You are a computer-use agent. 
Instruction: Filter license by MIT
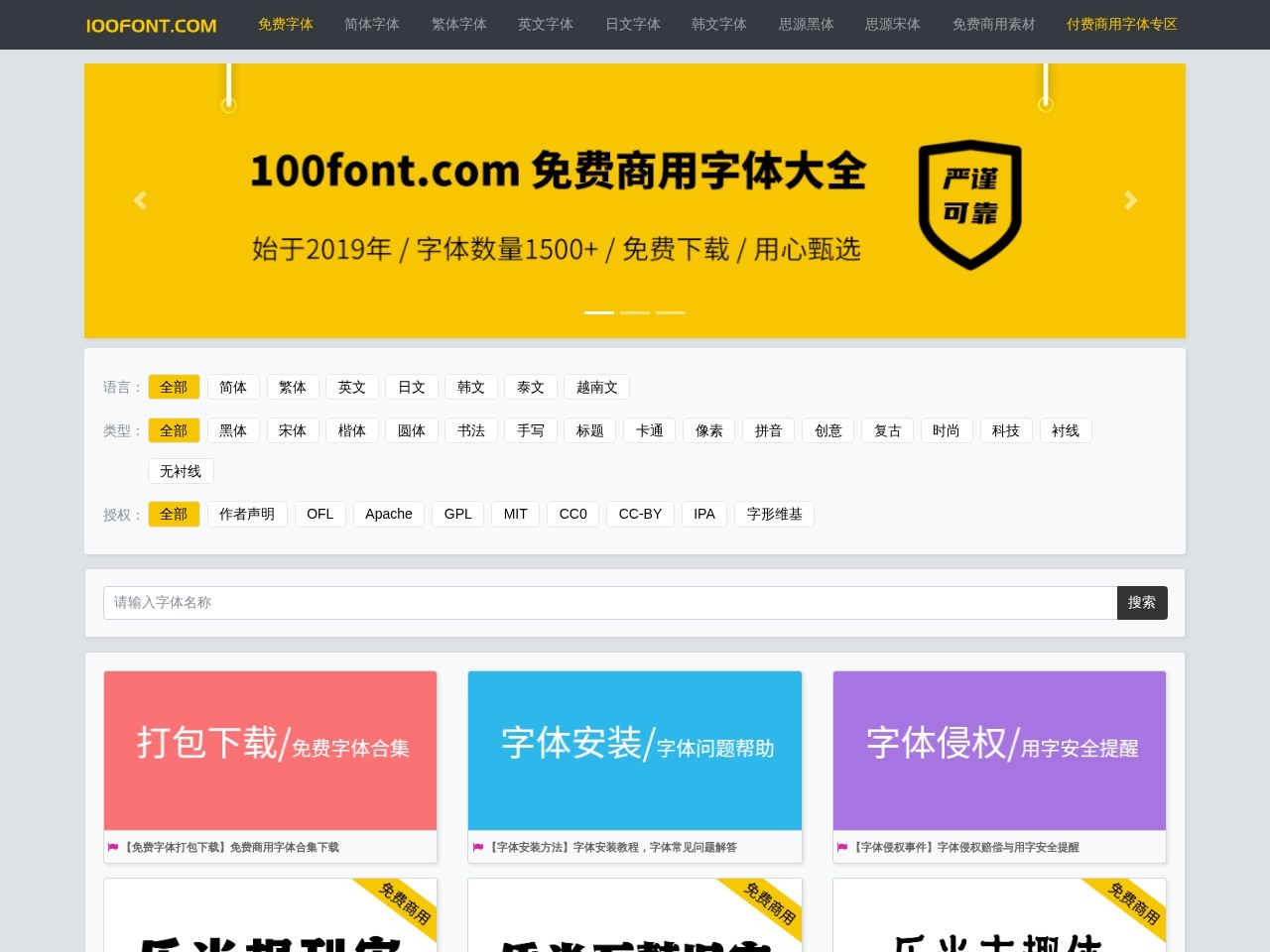pyautogui.click(x=516, y=514)
